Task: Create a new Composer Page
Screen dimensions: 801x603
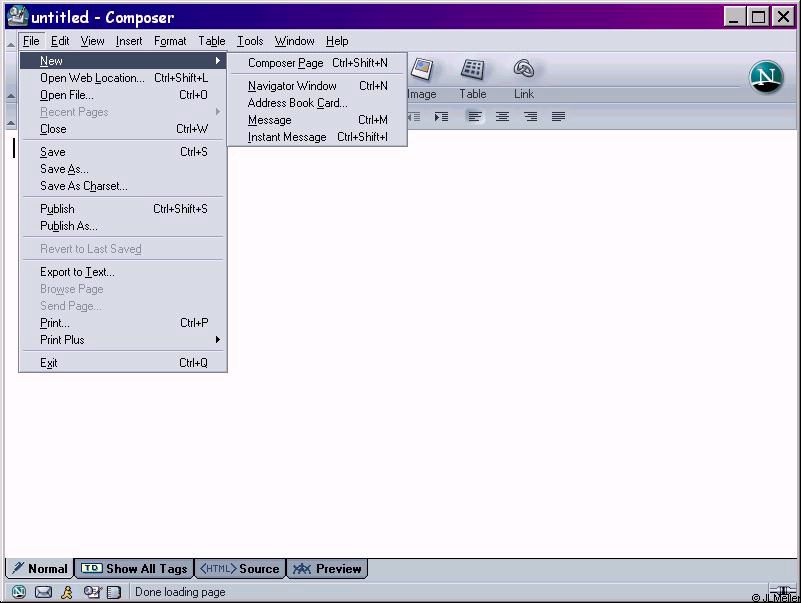Action: [x=317, y=63]
